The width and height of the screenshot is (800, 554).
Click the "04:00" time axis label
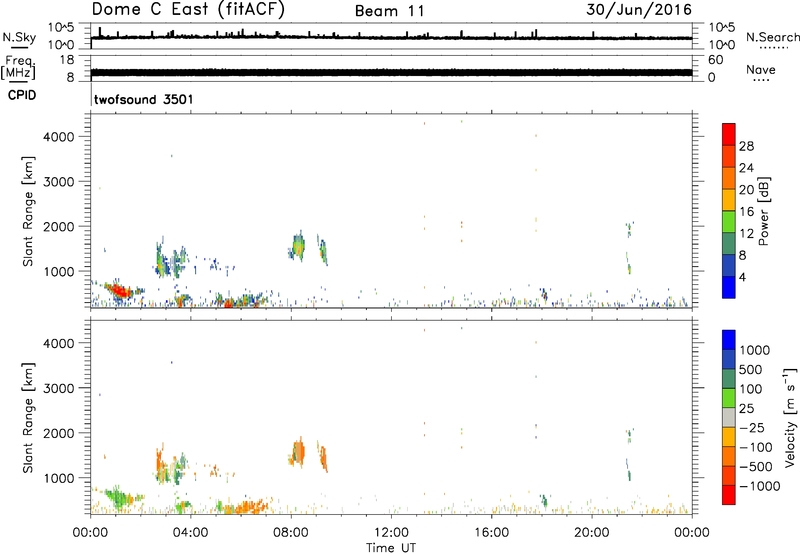pyautogui.click(x=190, y=533)
